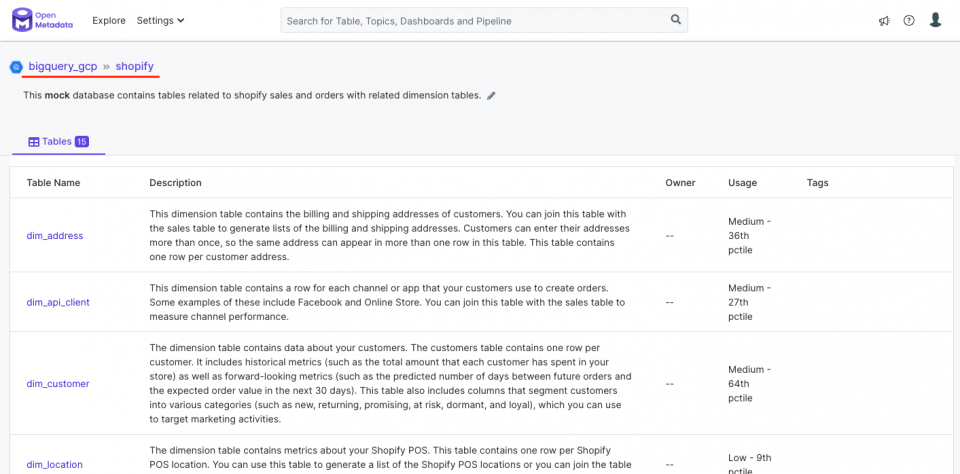Open the user profile avatar
This screenshot has height=474, width=960.
pyautogui.click(x=935, y=20)
